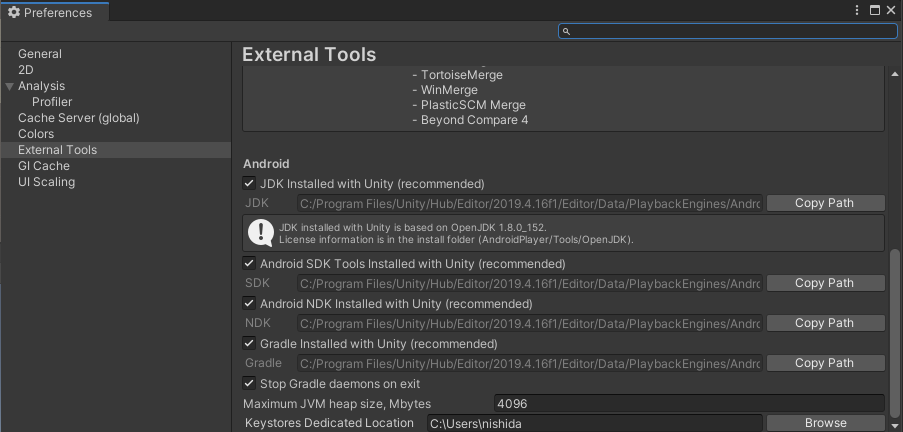Copy the NDK path
Viewport: 903px width, 432px height.
[x=825, y=323]
